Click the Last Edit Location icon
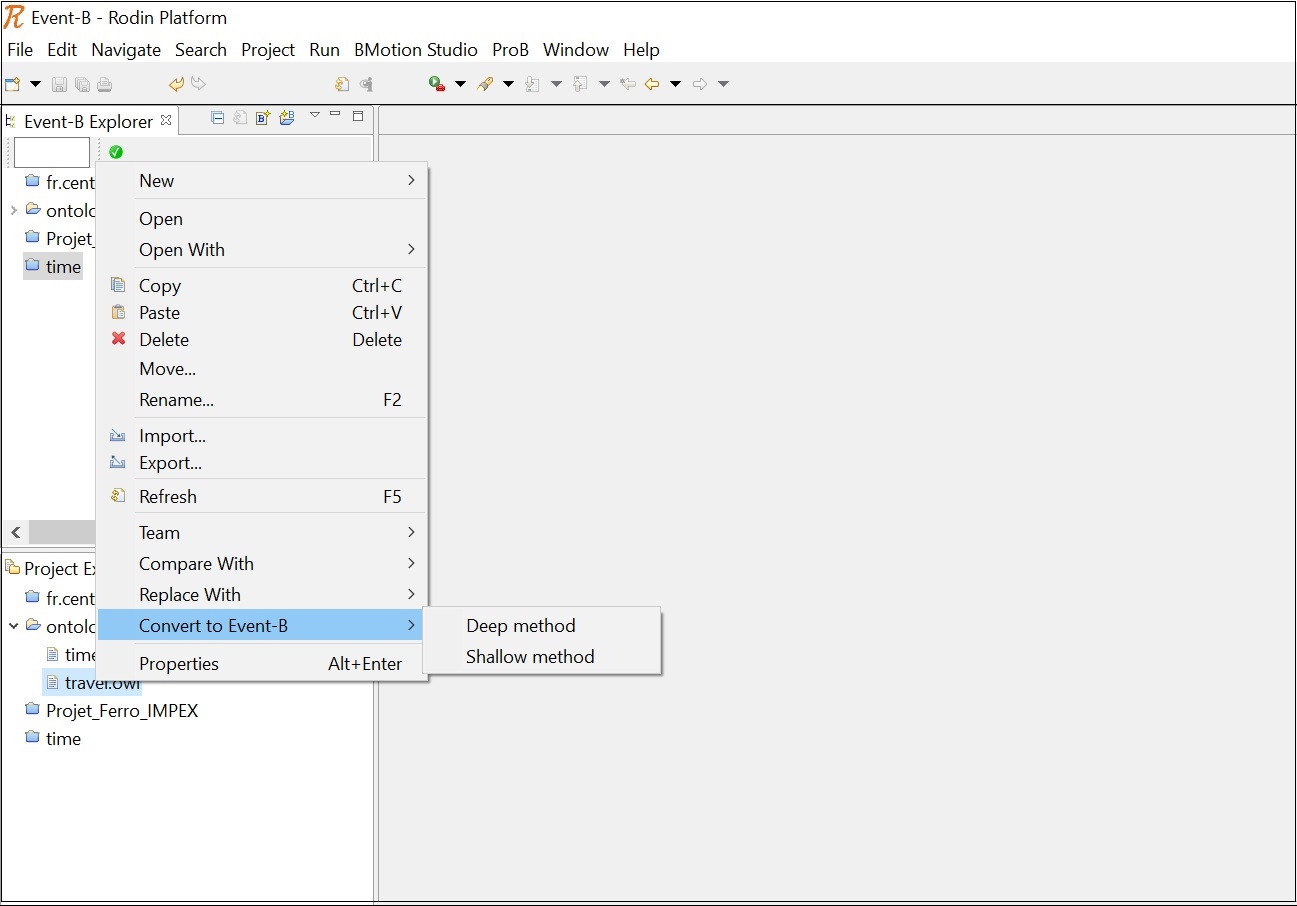Screen dimensions: 1297x906 point(628,84)
